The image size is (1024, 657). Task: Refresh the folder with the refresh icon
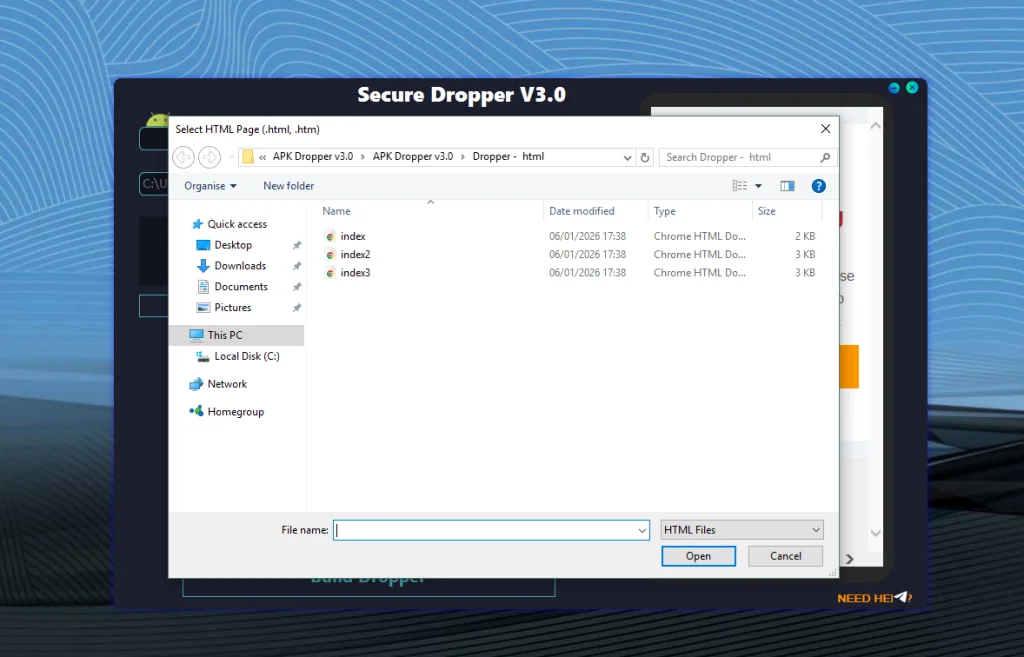[644, 157]
